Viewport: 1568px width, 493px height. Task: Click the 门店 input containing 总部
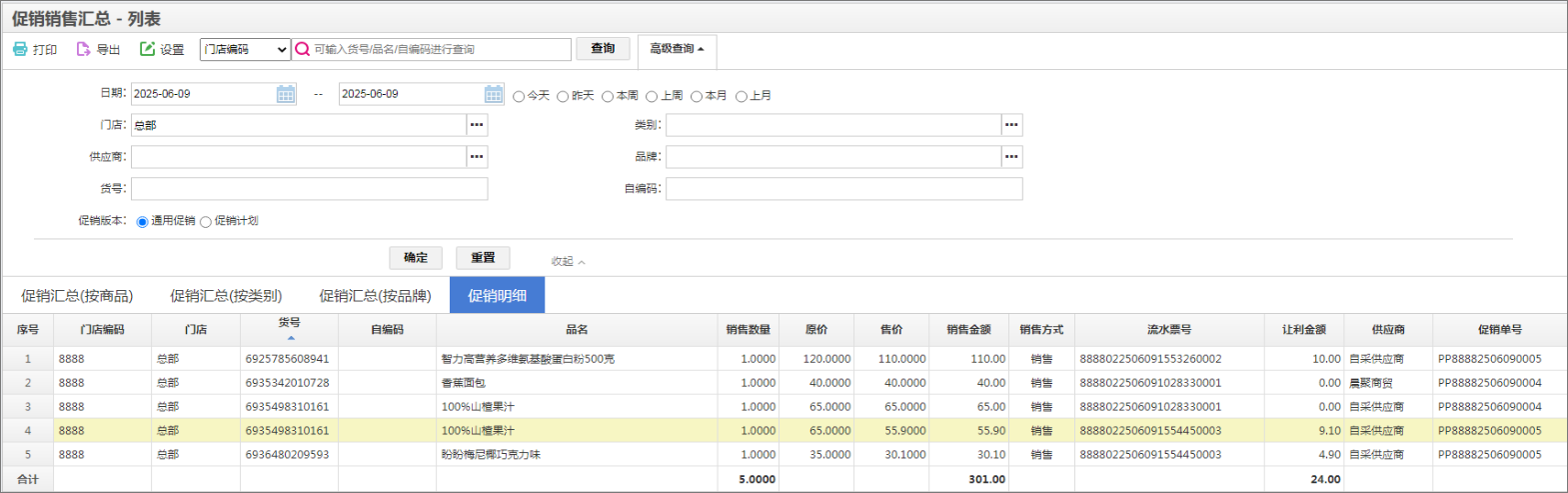pos(299,125)
